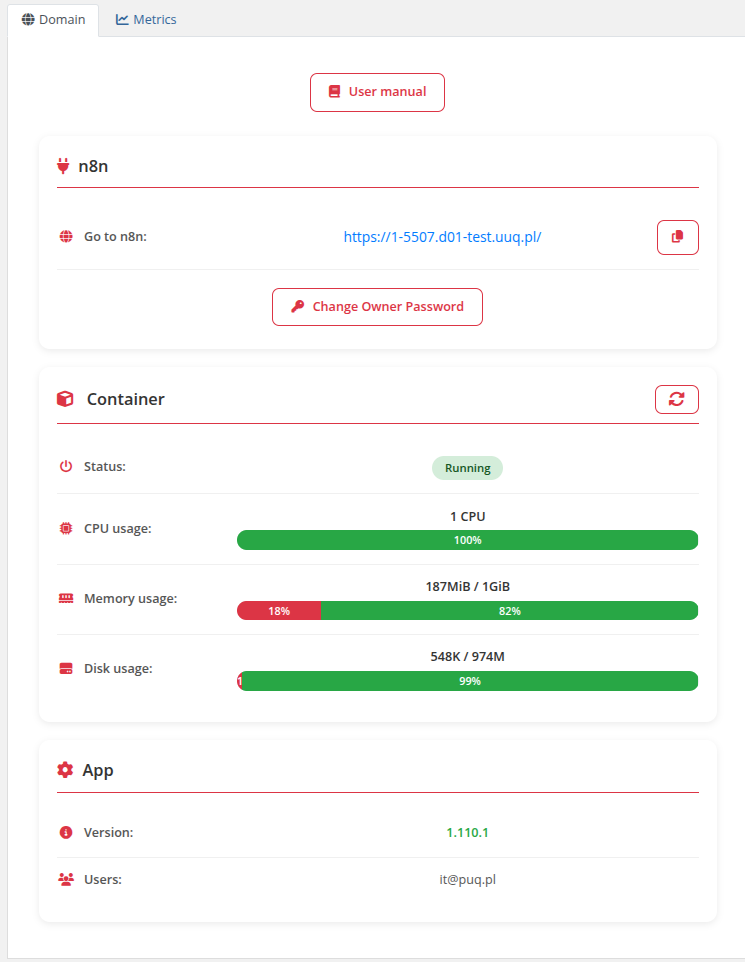Click the memory icon beside Memory usage
The width and height of the screenshot is (745, 962).
64,598
